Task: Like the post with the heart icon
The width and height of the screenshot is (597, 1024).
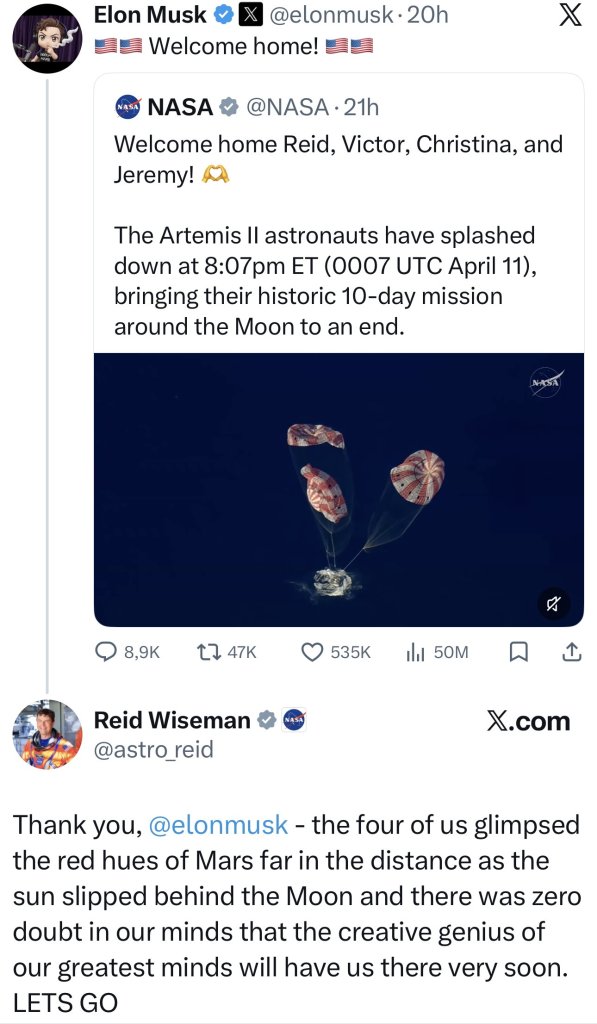Action: coord(313,651)
